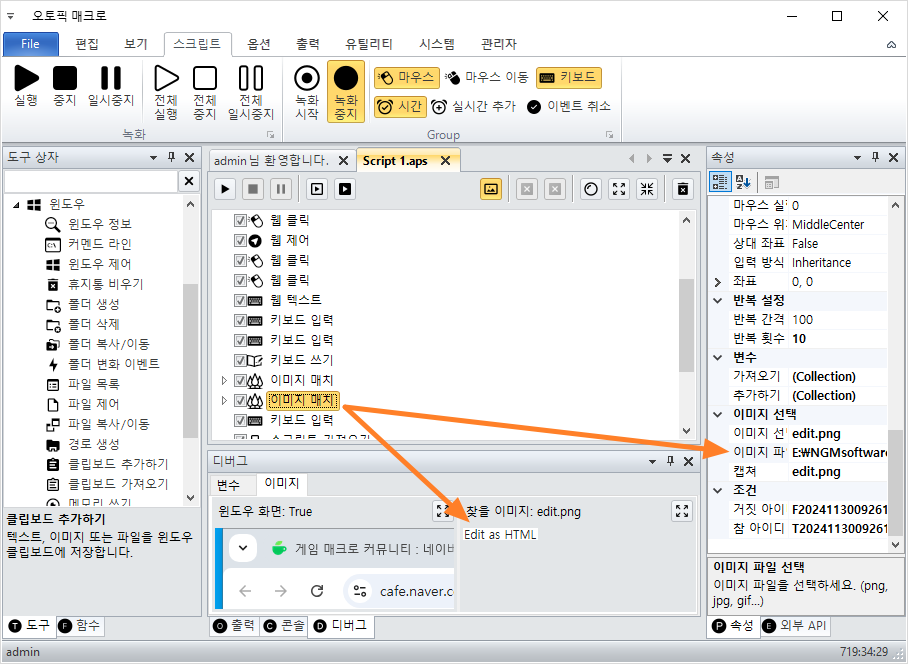This screenshot has width=908, height=664.
Task: Select 윈도우 정보 in the toolbox
Action: point(100,224)
